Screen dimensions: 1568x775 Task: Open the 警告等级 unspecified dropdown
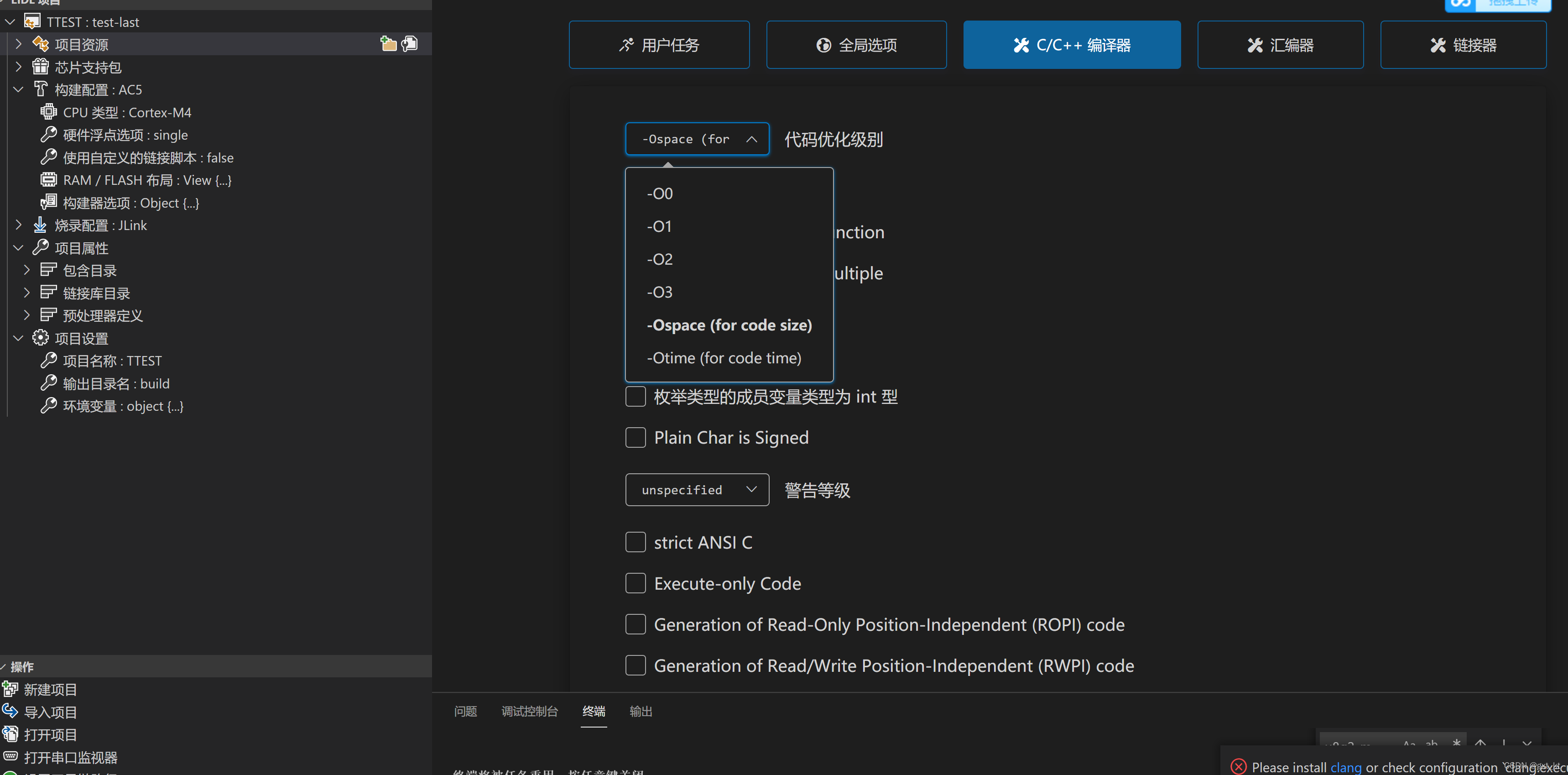tap(696, 489)
